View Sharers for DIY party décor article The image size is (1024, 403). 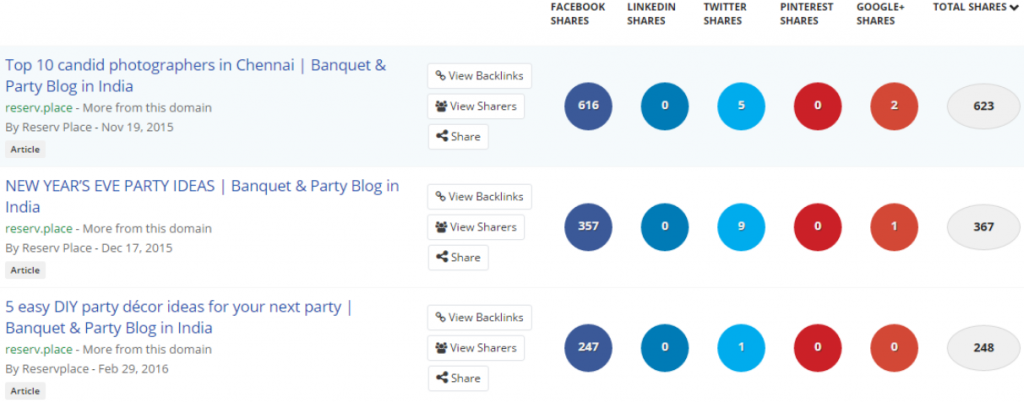point(476,347)
